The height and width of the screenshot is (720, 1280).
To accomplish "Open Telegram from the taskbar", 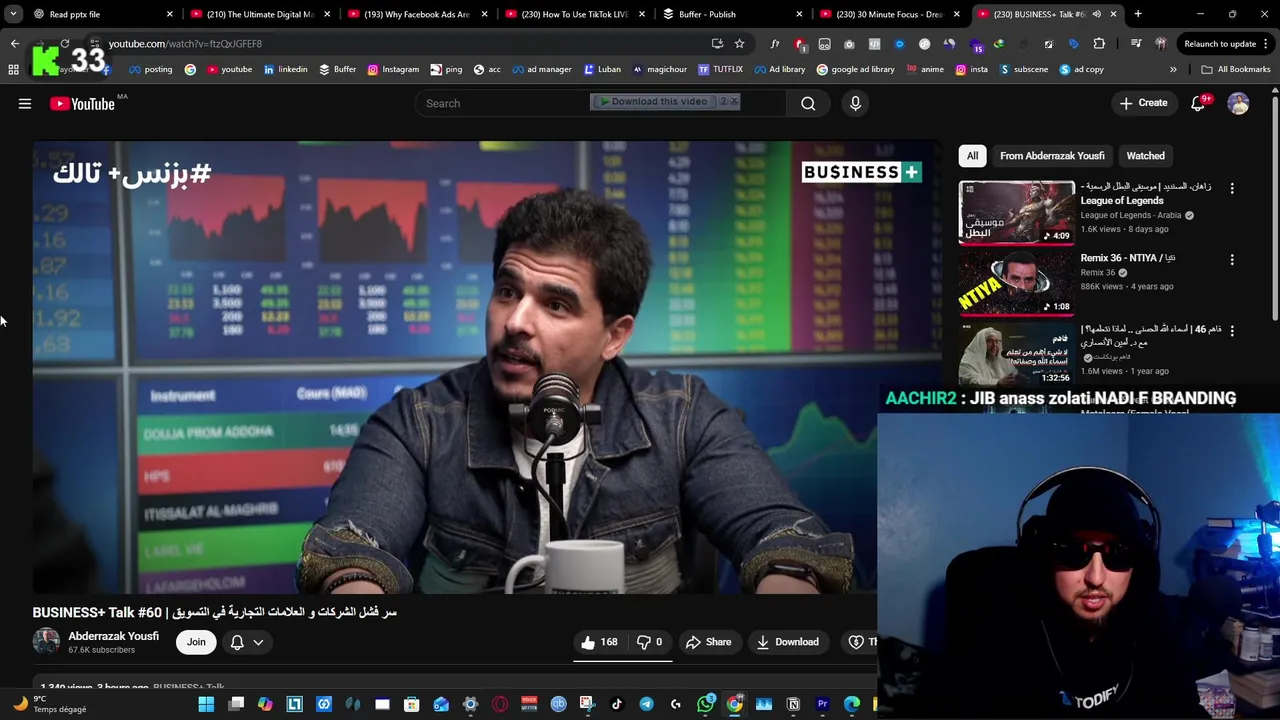I will click(646, 704).
